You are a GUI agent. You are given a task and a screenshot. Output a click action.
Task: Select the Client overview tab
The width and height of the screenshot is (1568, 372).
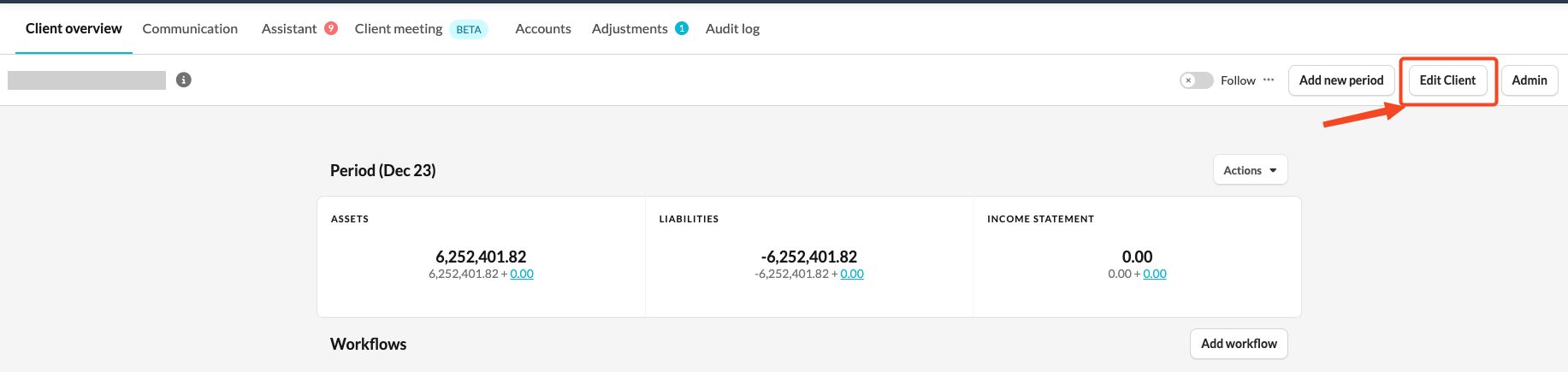[x=74, y=28]
